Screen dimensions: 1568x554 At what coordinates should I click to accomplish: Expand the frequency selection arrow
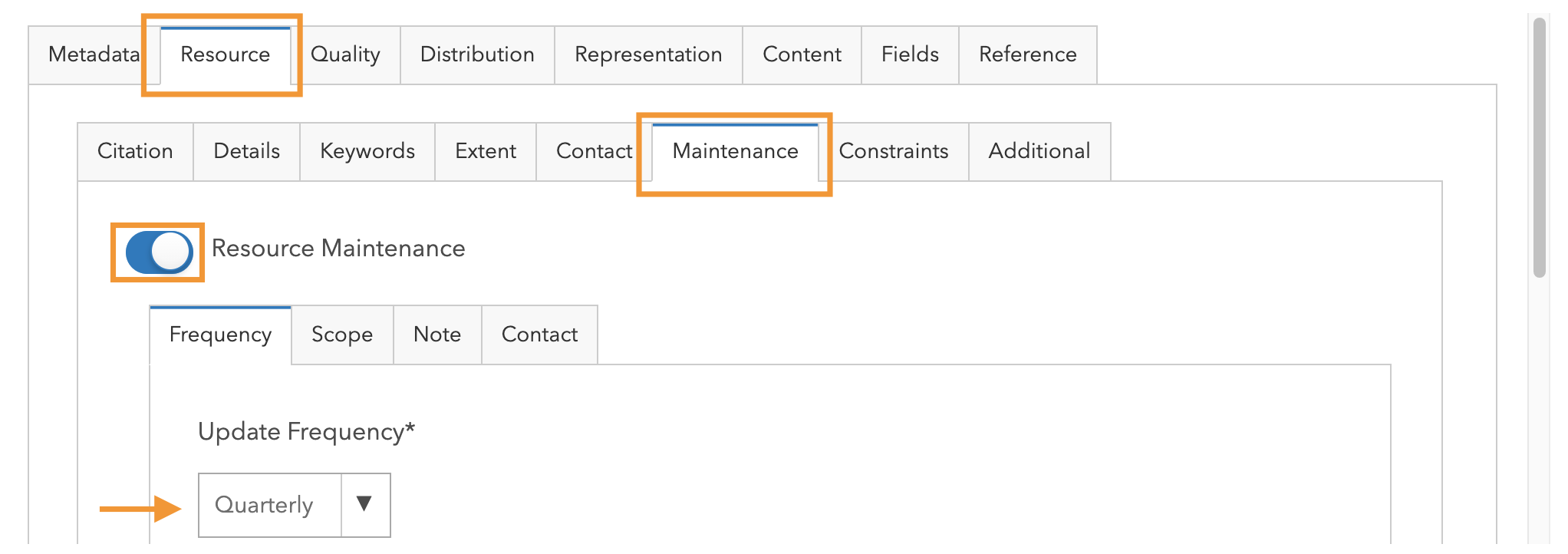364,505
